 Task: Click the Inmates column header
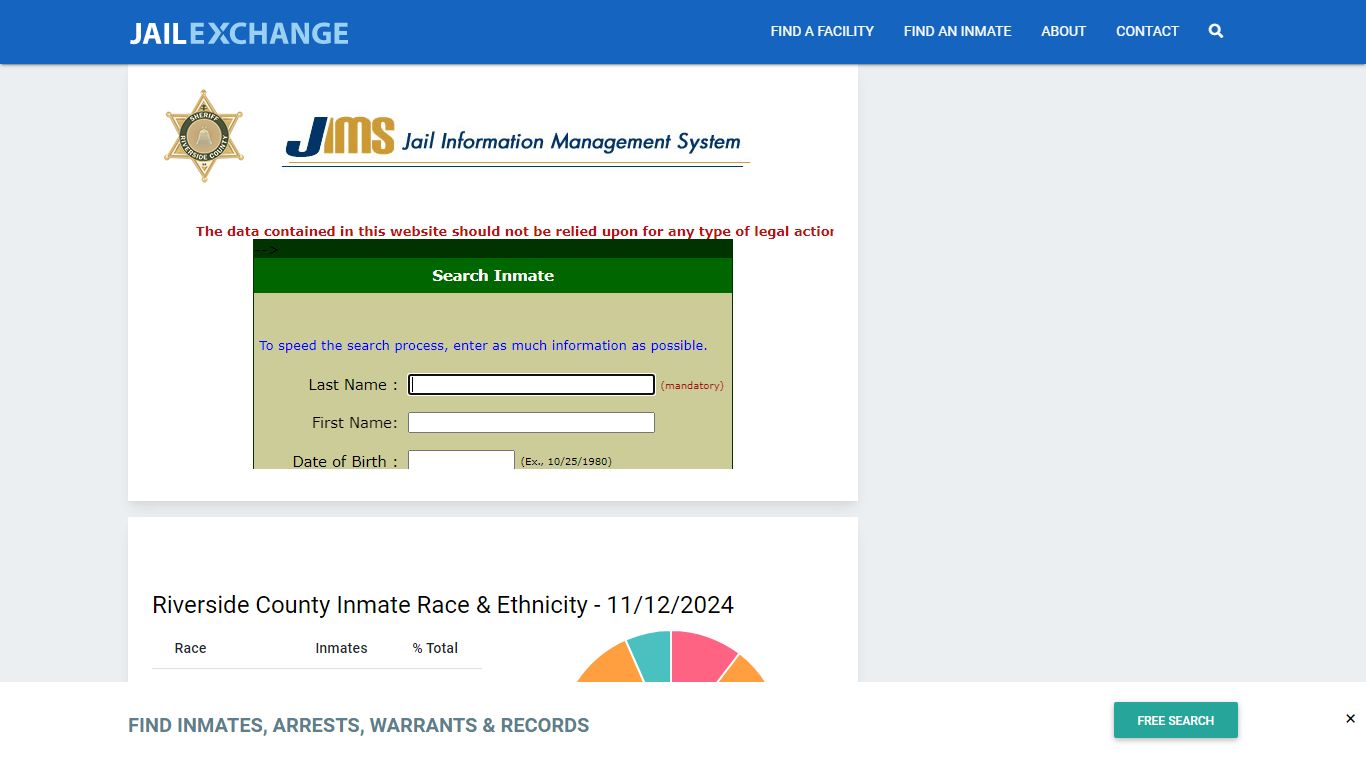click(x=341, y=648)
